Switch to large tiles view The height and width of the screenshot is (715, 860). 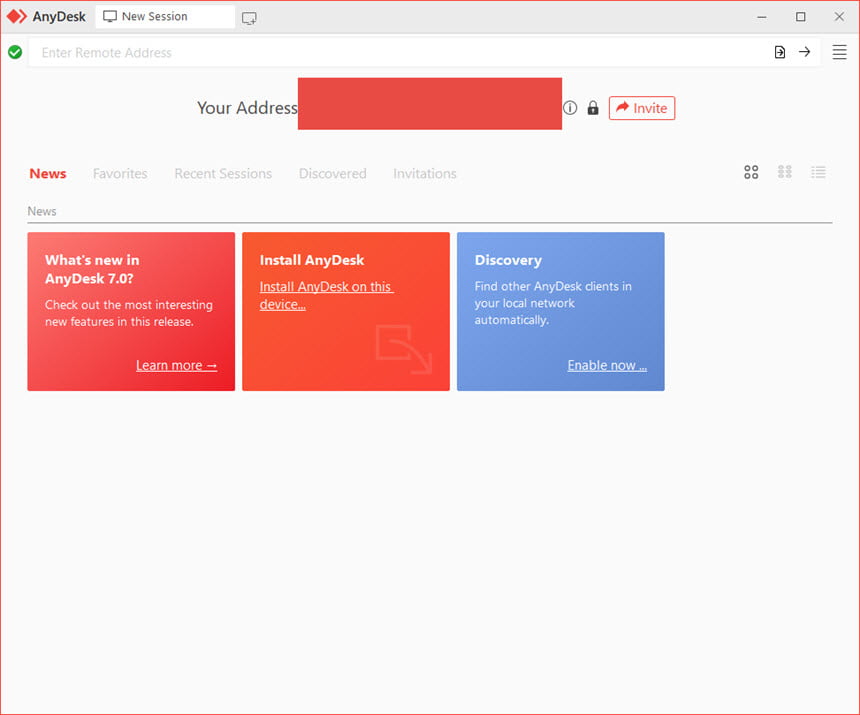751,172
